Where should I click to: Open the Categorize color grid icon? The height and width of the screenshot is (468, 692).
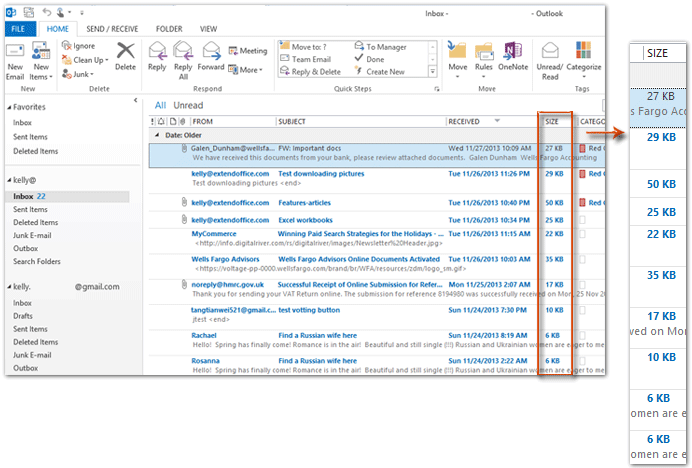(583, 50)
